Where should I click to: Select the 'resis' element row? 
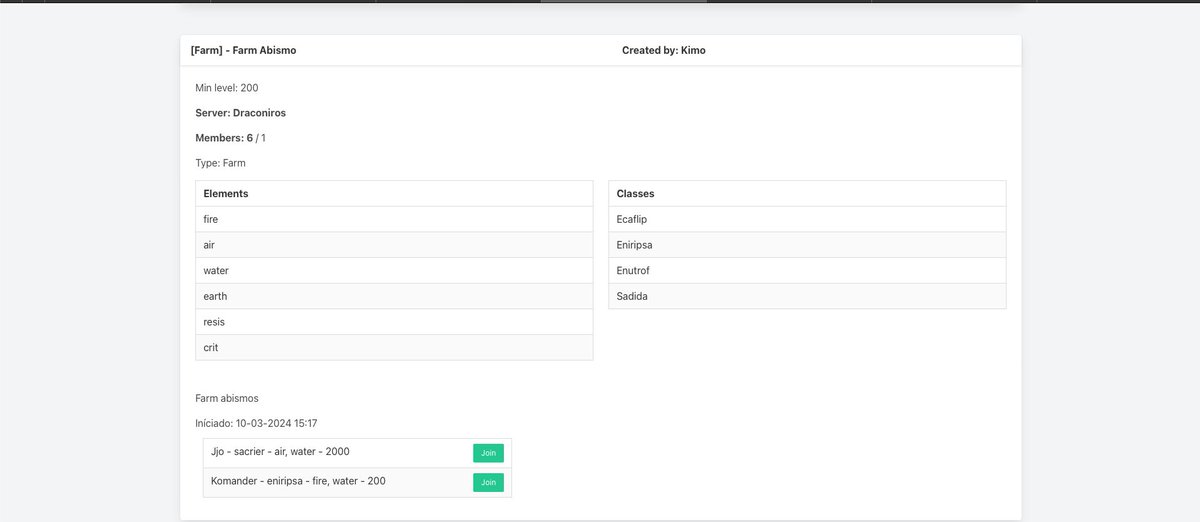tap(394, 322)
